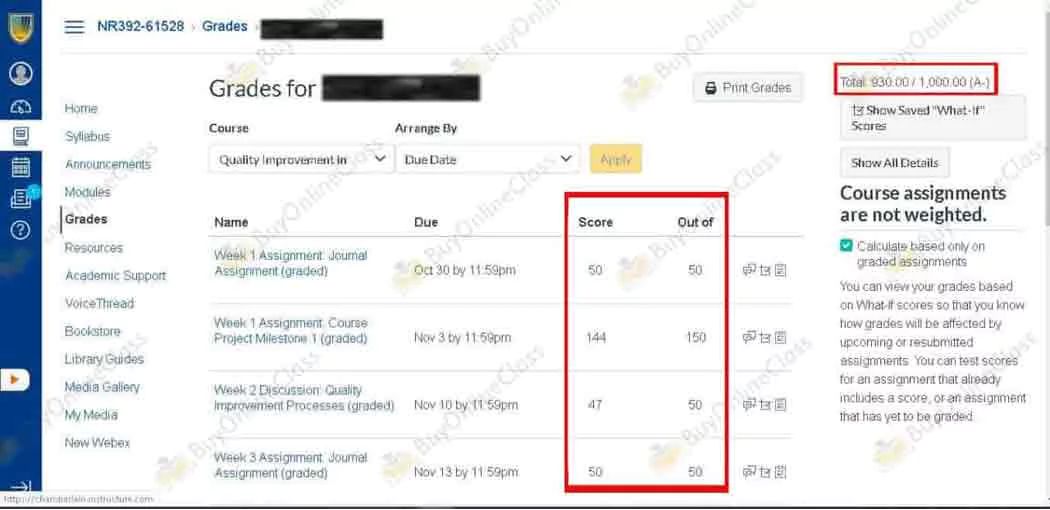The width and height of the screenshot is (1050, 510).
Task: View comments for Week 3 Journal Assignment
Action: click(x=749, y=473)
